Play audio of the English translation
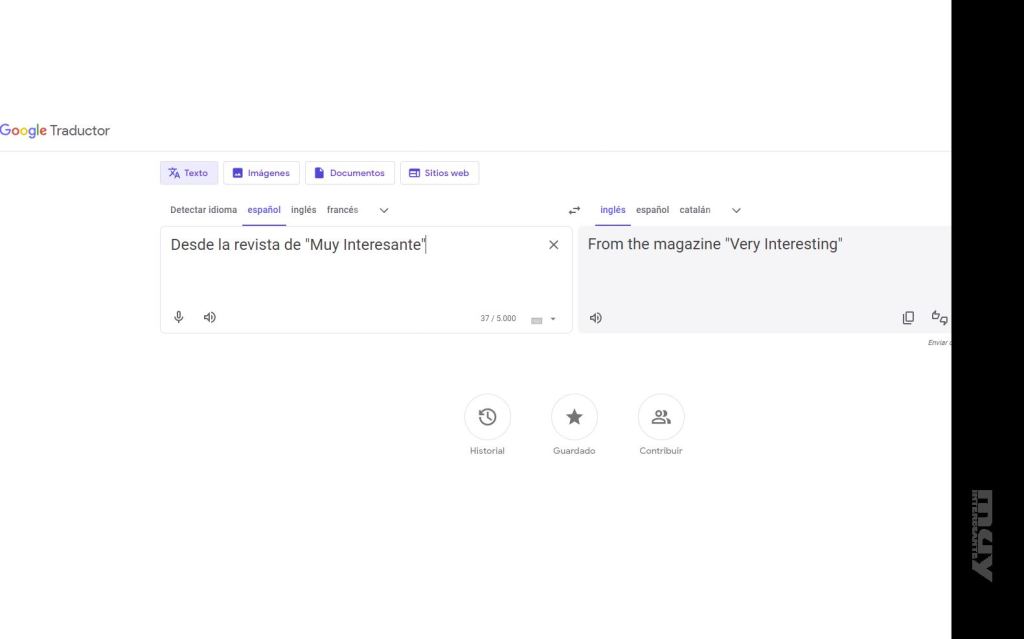 tap(596, 318)
